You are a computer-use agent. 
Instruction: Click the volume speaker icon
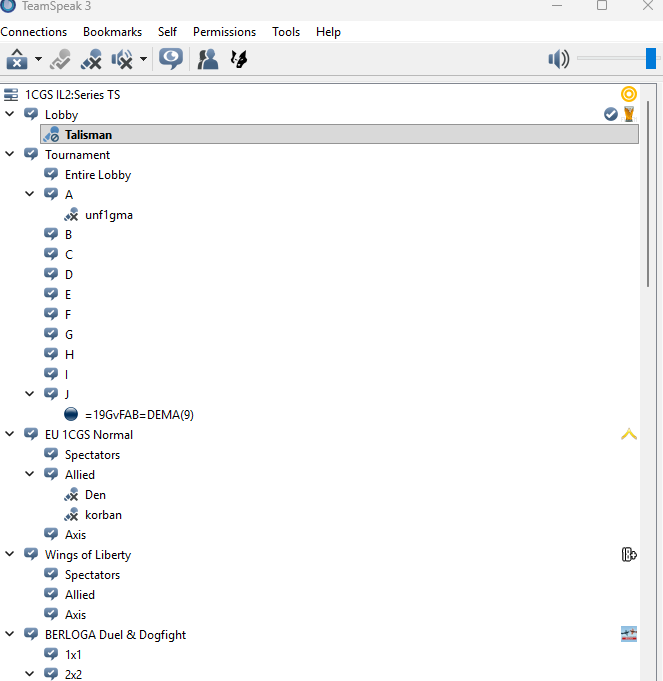(x=559, y=59)
